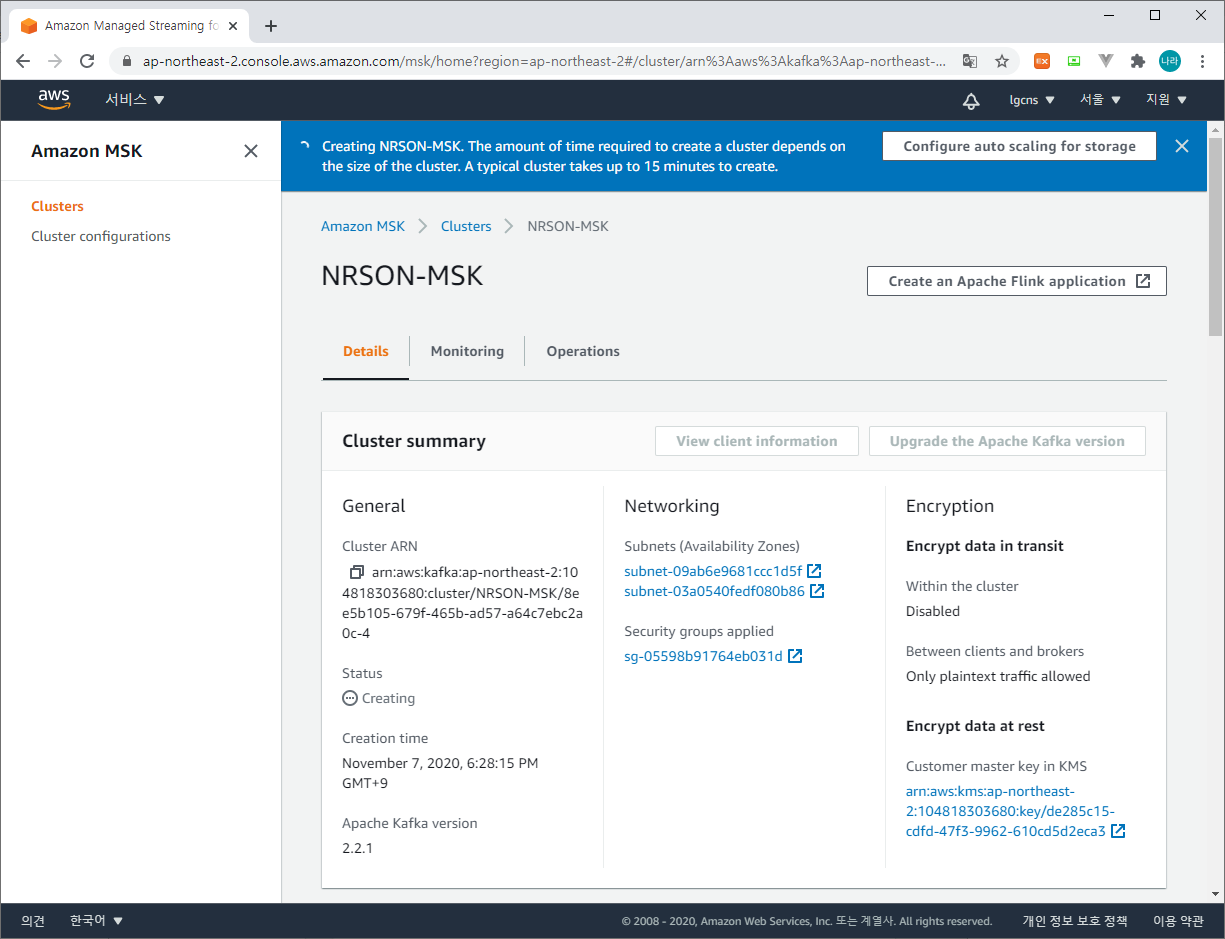Open 개인 정보 보호 정책 footer link
This screenshot has height=939, width=1225.
1075,921
